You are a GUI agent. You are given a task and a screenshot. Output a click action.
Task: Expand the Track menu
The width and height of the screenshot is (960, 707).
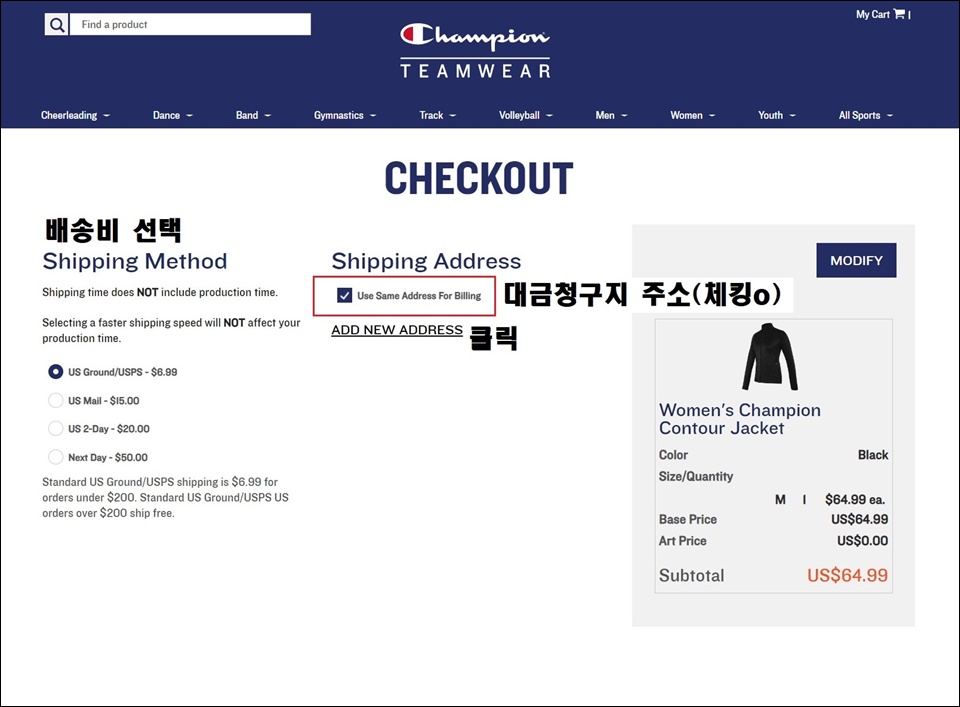point(438,115)
